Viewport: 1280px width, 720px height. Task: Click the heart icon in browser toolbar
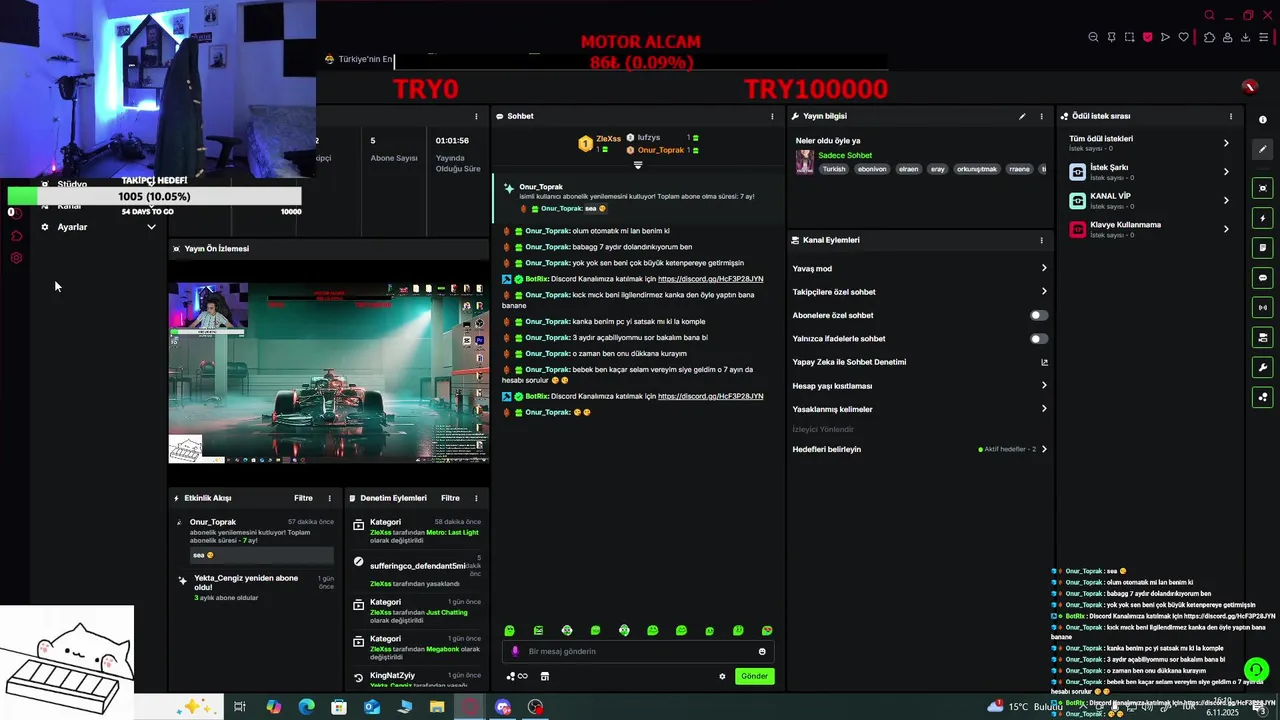[x=1184, y=37]
